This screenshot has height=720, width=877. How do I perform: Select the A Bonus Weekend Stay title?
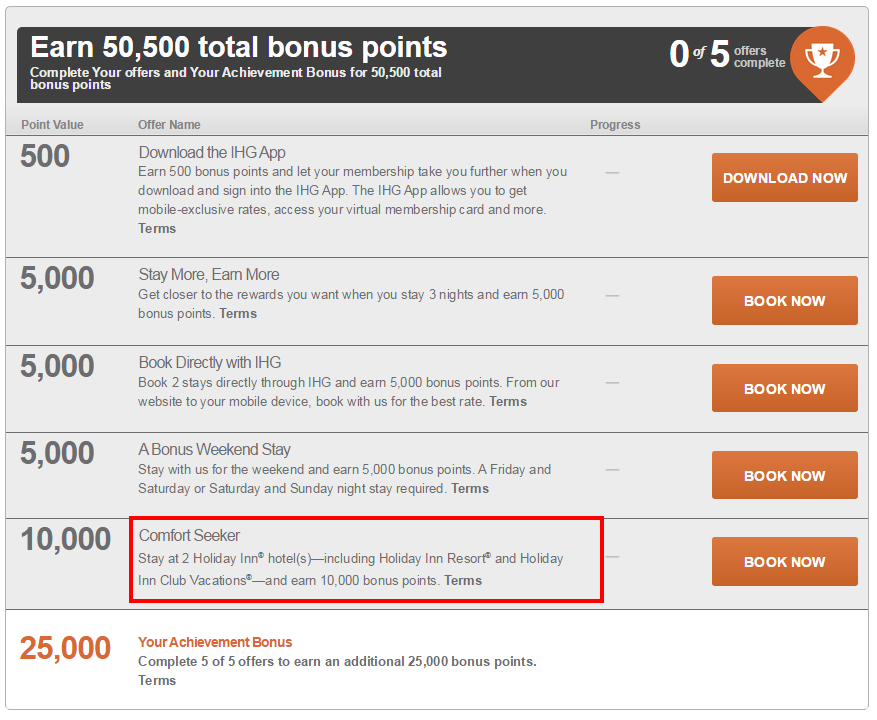(215, 449)
